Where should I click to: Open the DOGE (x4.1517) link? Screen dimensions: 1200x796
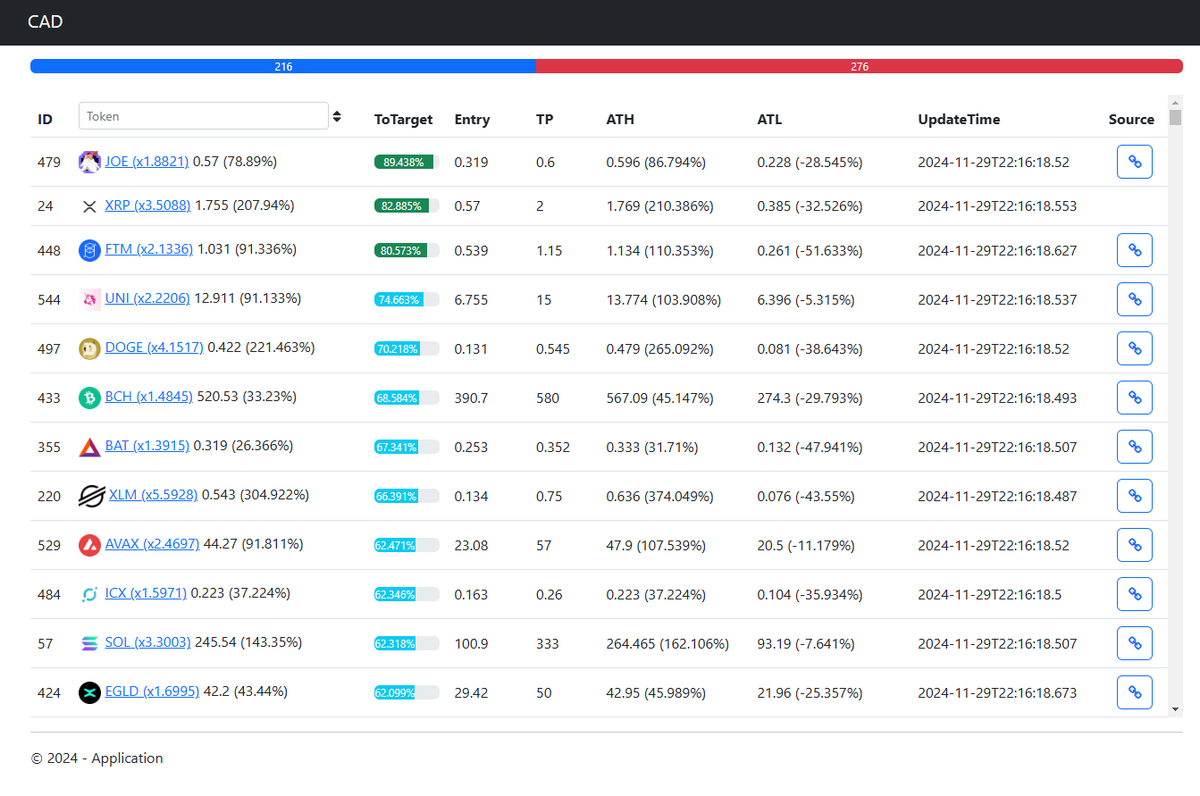coord(154,347)
